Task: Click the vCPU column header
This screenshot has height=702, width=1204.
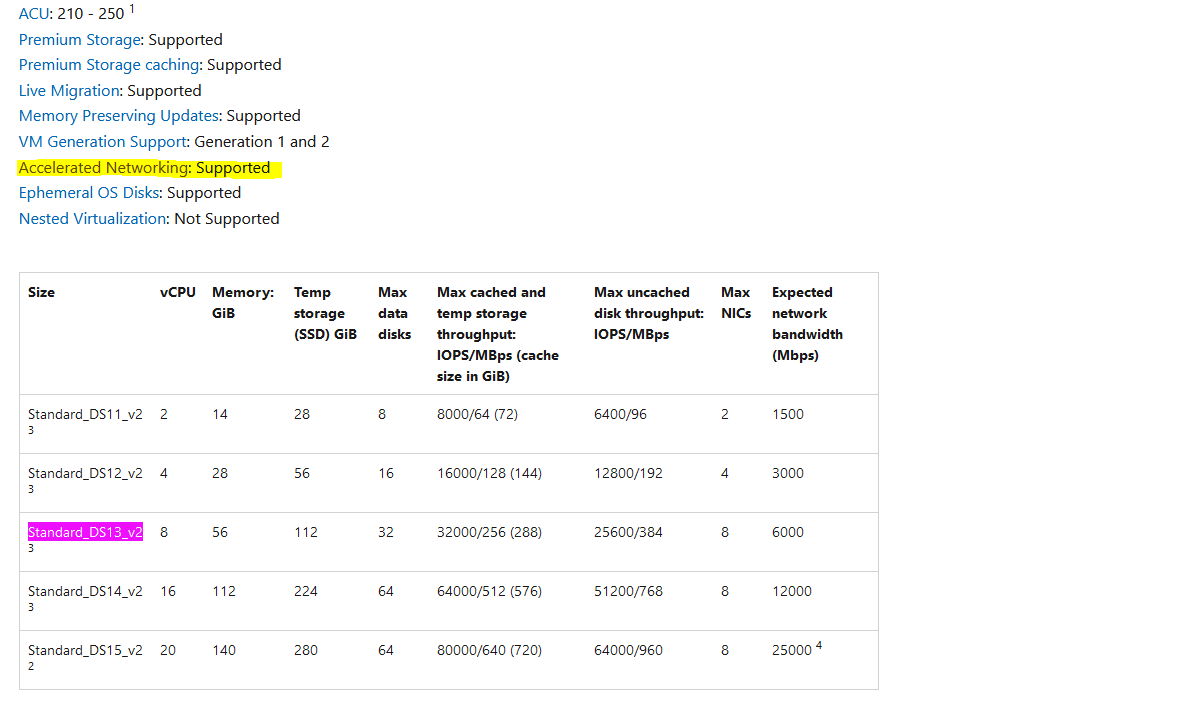Action: click(178, 292)
